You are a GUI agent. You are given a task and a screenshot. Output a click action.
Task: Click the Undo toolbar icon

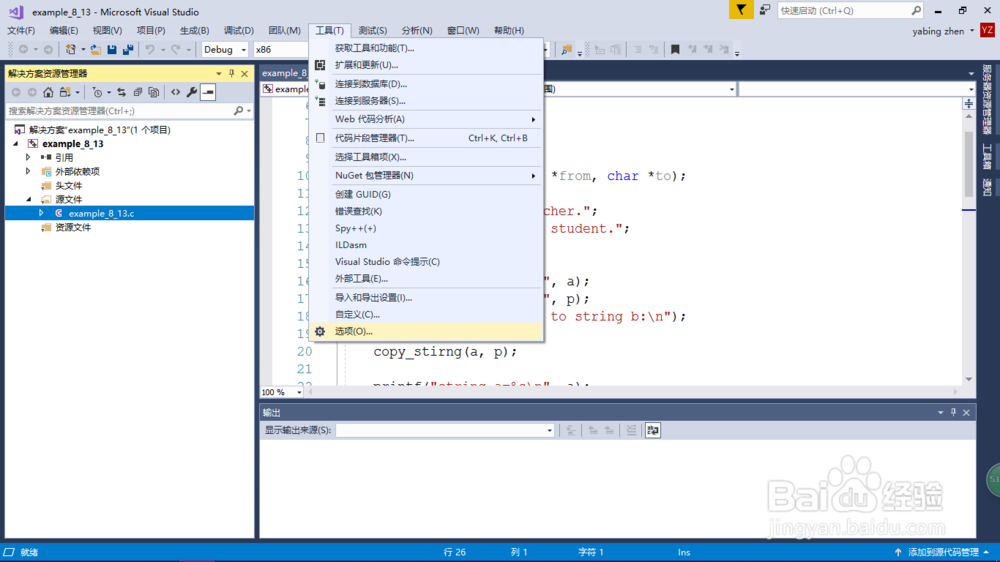pos(150,49)
